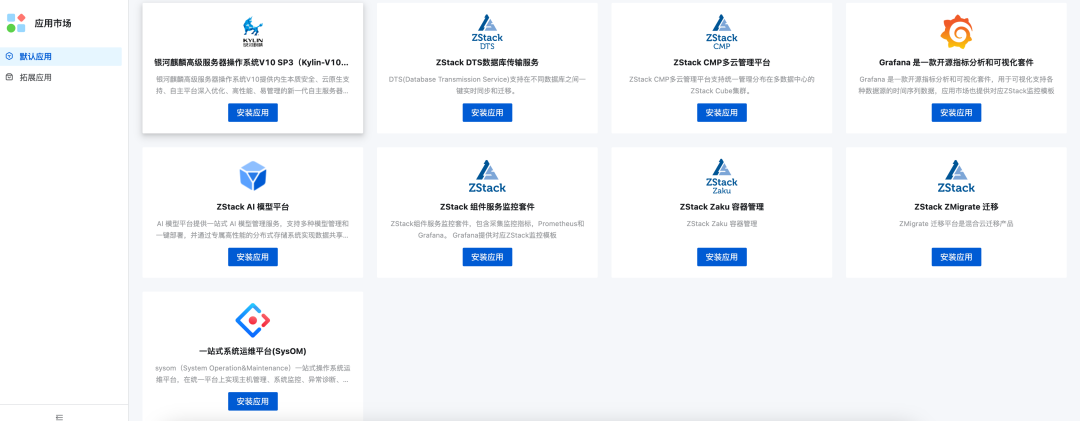
Task: Click title 一站式系统运维平台(SysOM)
Action: (253, 351)
